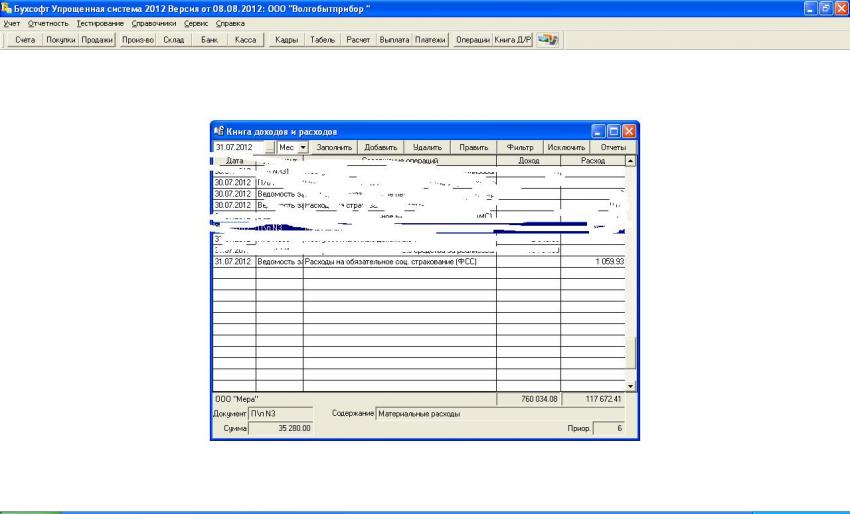Open the Счета toolbar section
Viewport: 850px width, 514px height.
(x=25, y=40)
